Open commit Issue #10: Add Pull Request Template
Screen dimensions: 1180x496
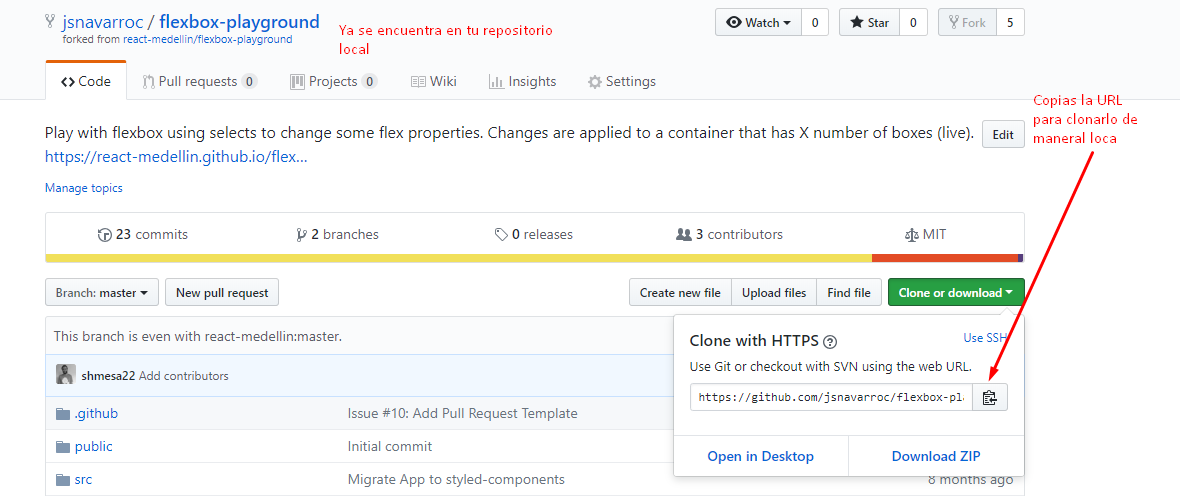click(463, 413)
